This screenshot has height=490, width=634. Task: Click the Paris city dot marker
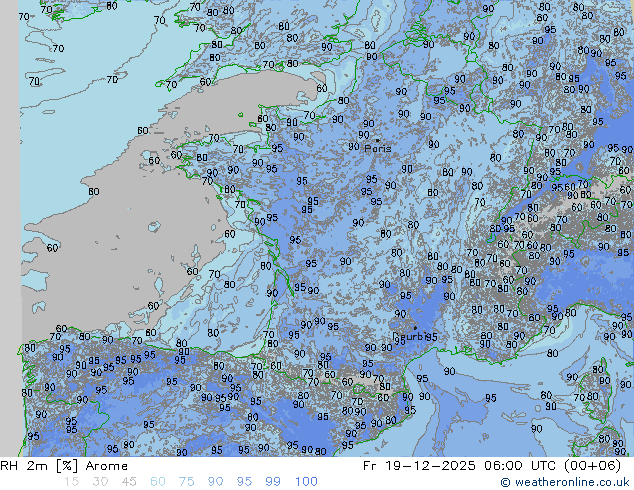[378, 141]
